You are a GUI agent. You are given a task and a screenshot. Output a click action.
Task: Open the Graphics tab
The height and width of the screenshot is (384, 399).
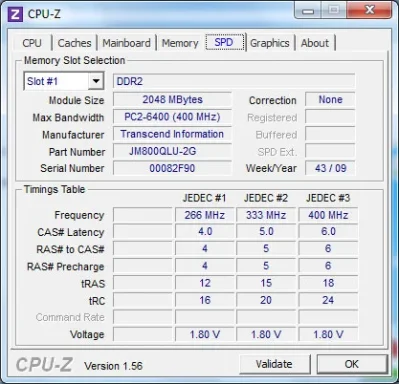tap(270, 43)
